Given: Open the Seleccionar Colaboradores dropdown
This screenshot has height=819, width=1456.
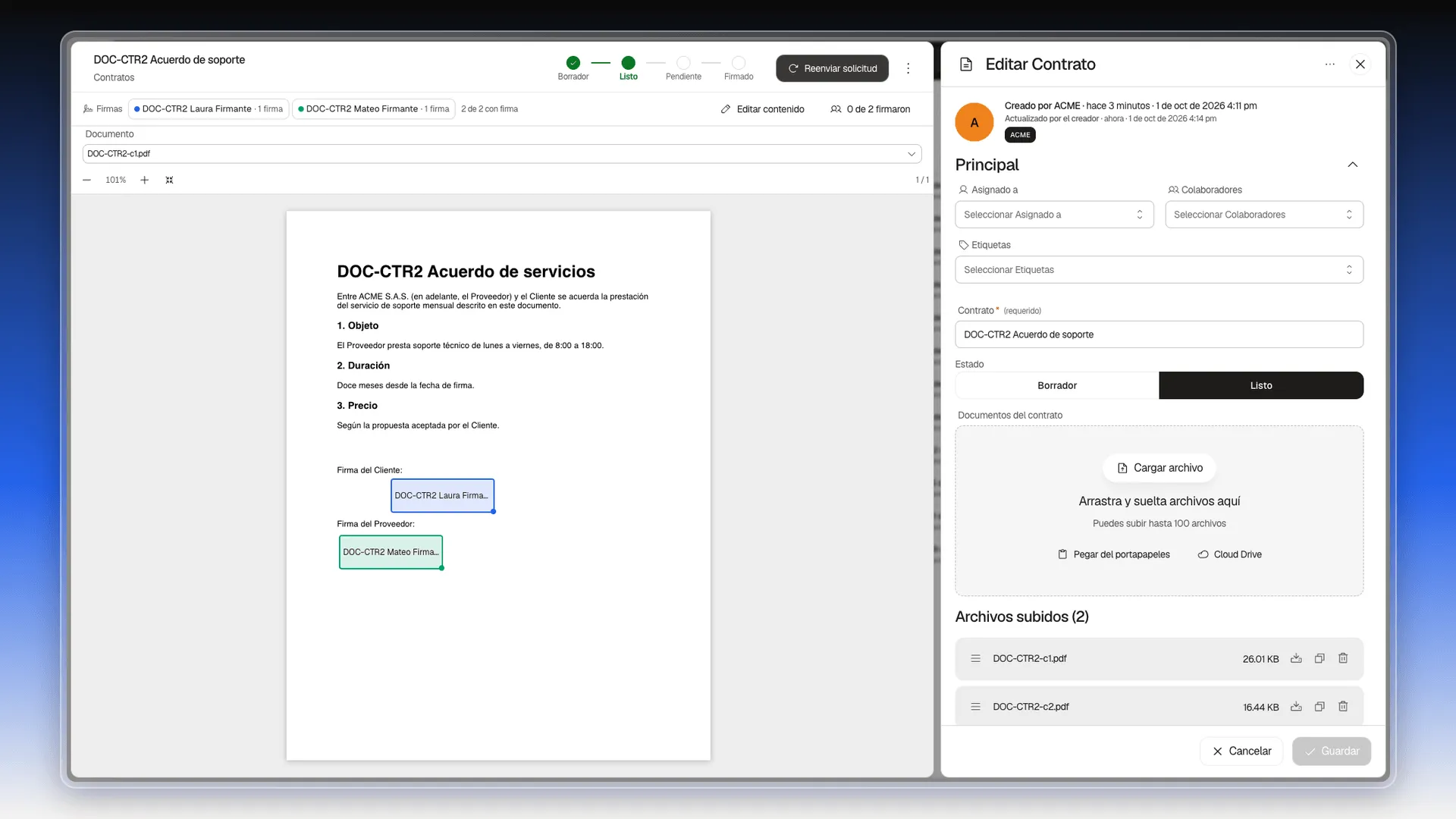Looking at the screenshot, I should [1264, 215].
